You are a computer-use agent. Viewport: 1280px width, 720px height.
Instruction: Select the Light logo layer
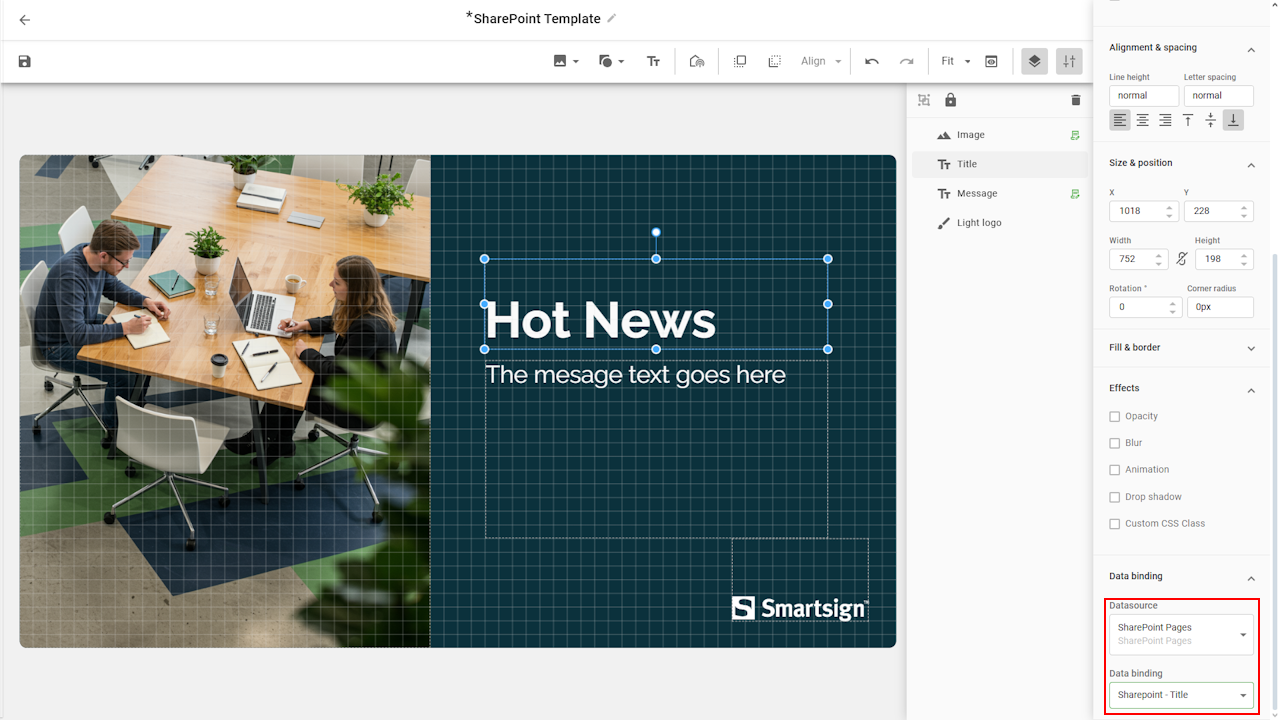click(978, 223)
